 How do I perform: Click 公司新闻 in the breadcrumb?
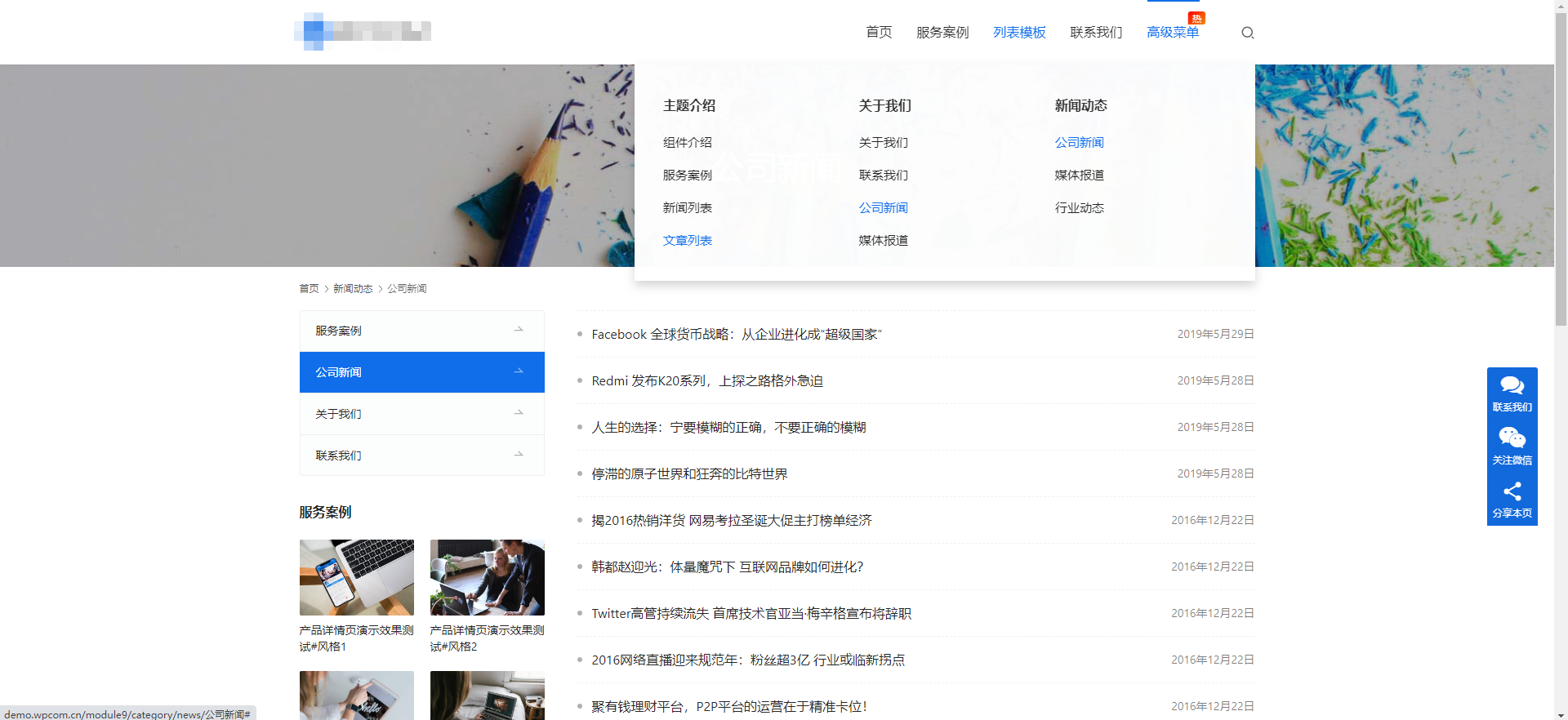(407, 288)
